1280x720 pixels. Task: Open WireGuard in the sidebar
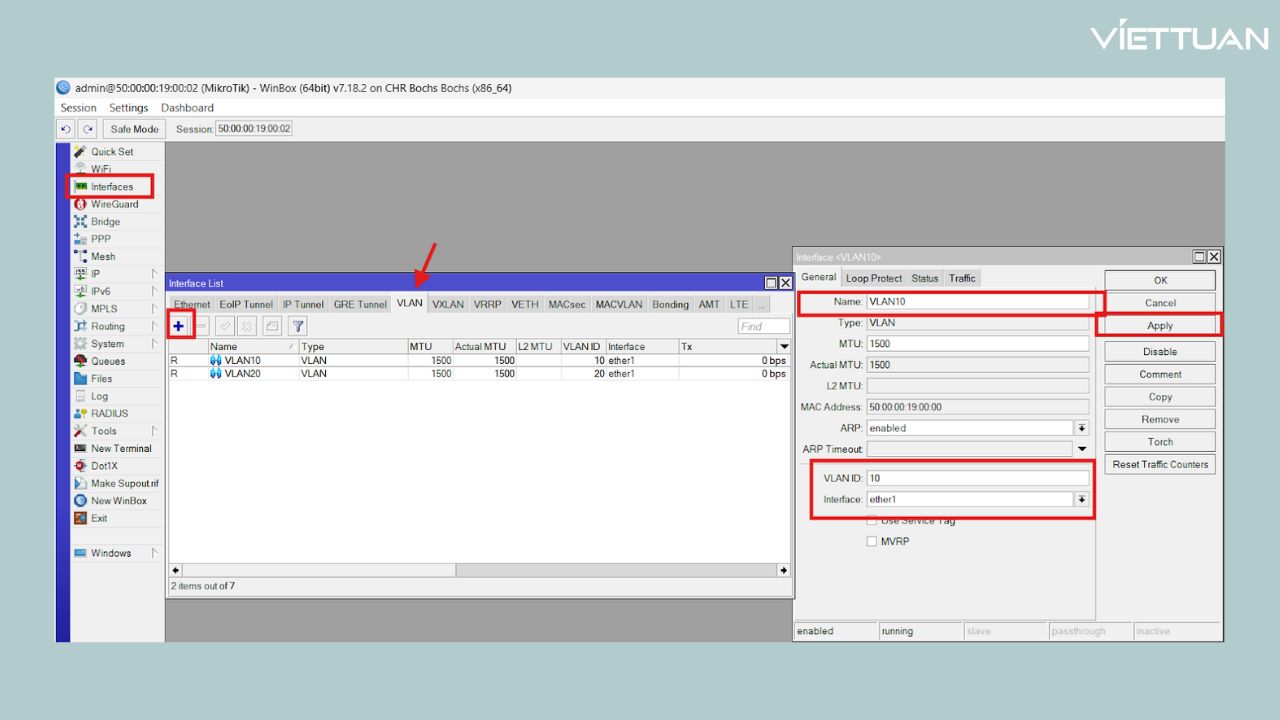tap(114, 204)
